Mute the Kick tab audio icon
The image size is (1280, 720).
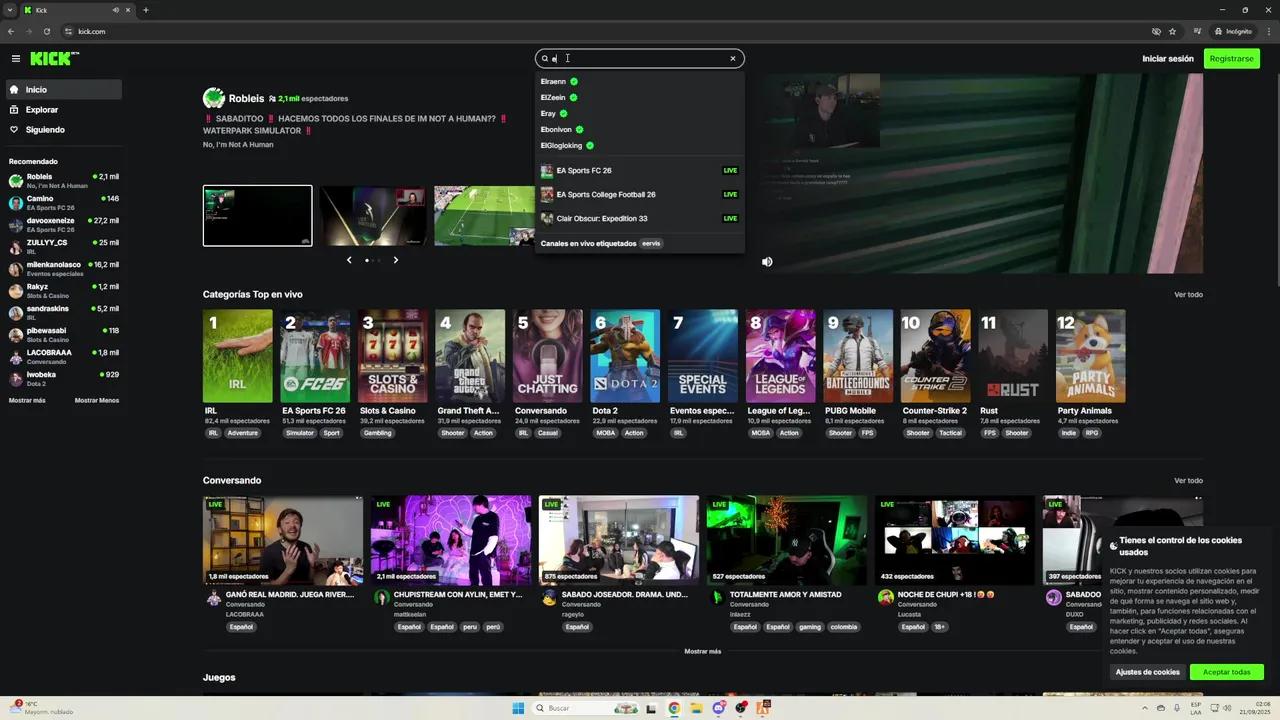[116, 10]
